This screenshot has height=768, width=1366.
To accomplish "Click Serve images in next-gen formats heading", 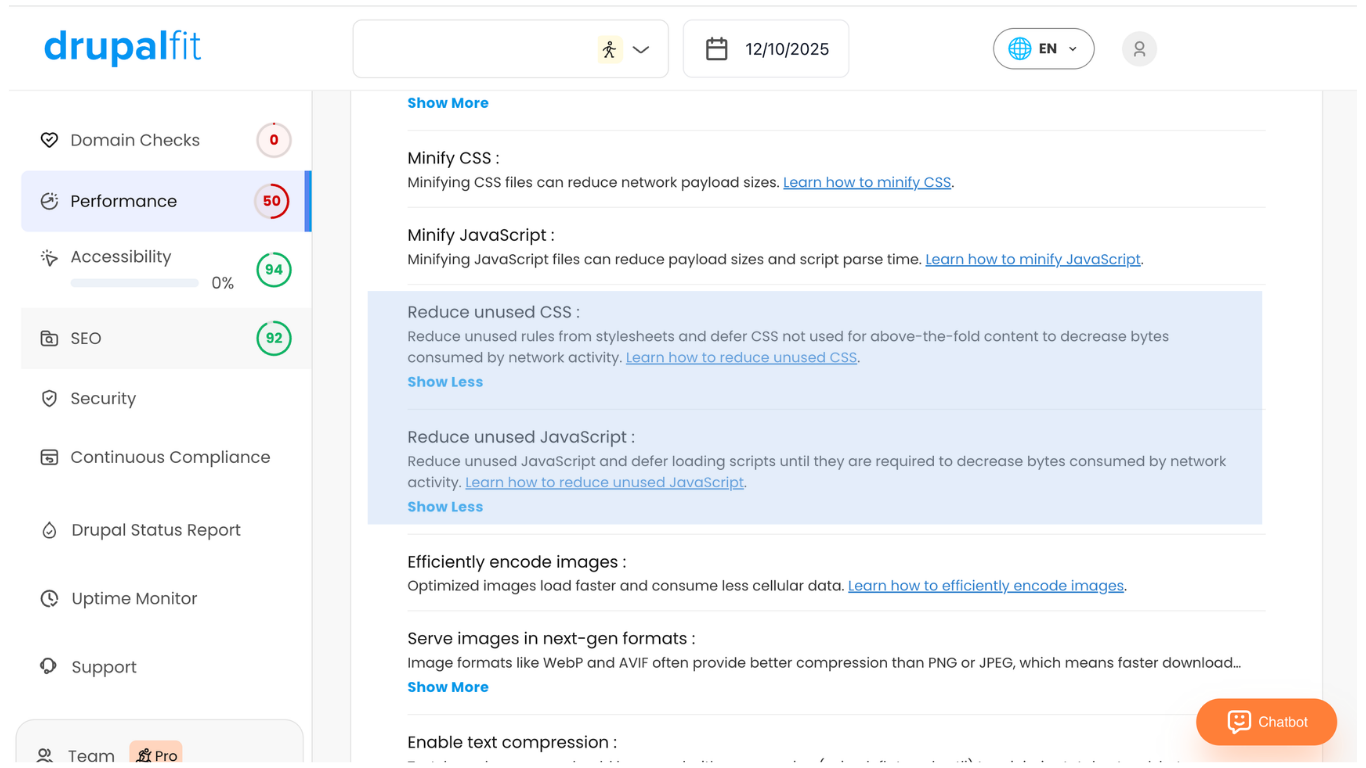I will 551,638.
